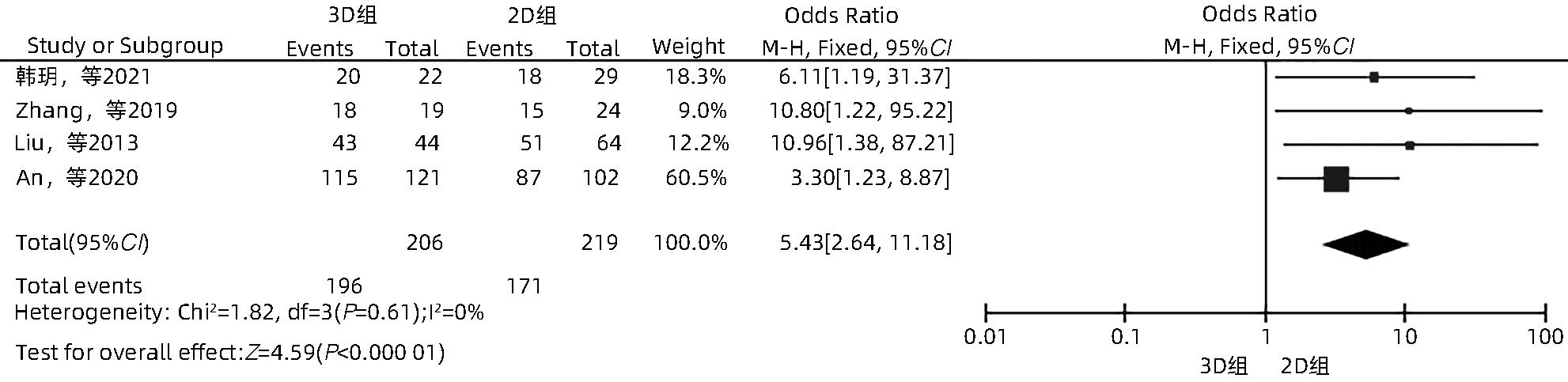This screenshot has height=382, width=1568.
Task: Click the large square marker for An 2020
Action: [x=1335, y=180]
